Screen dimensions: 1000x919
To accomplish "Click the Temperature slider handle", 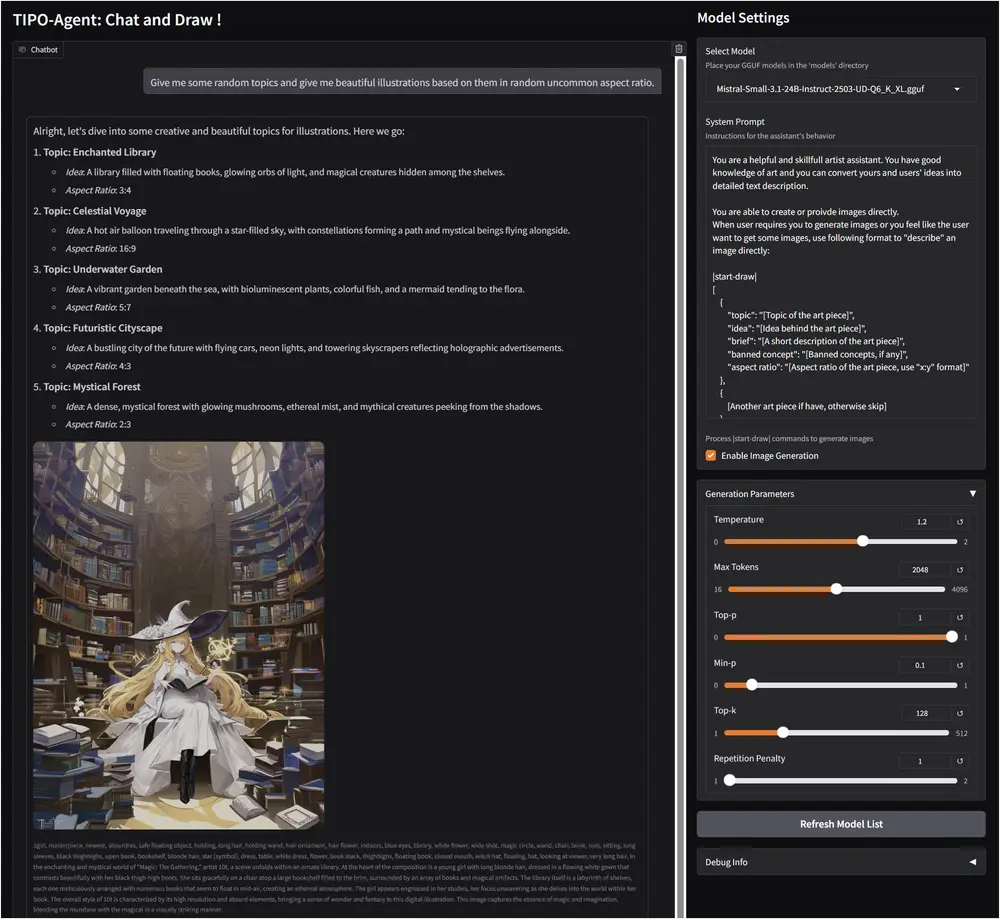I will click(x=863, y=541).
